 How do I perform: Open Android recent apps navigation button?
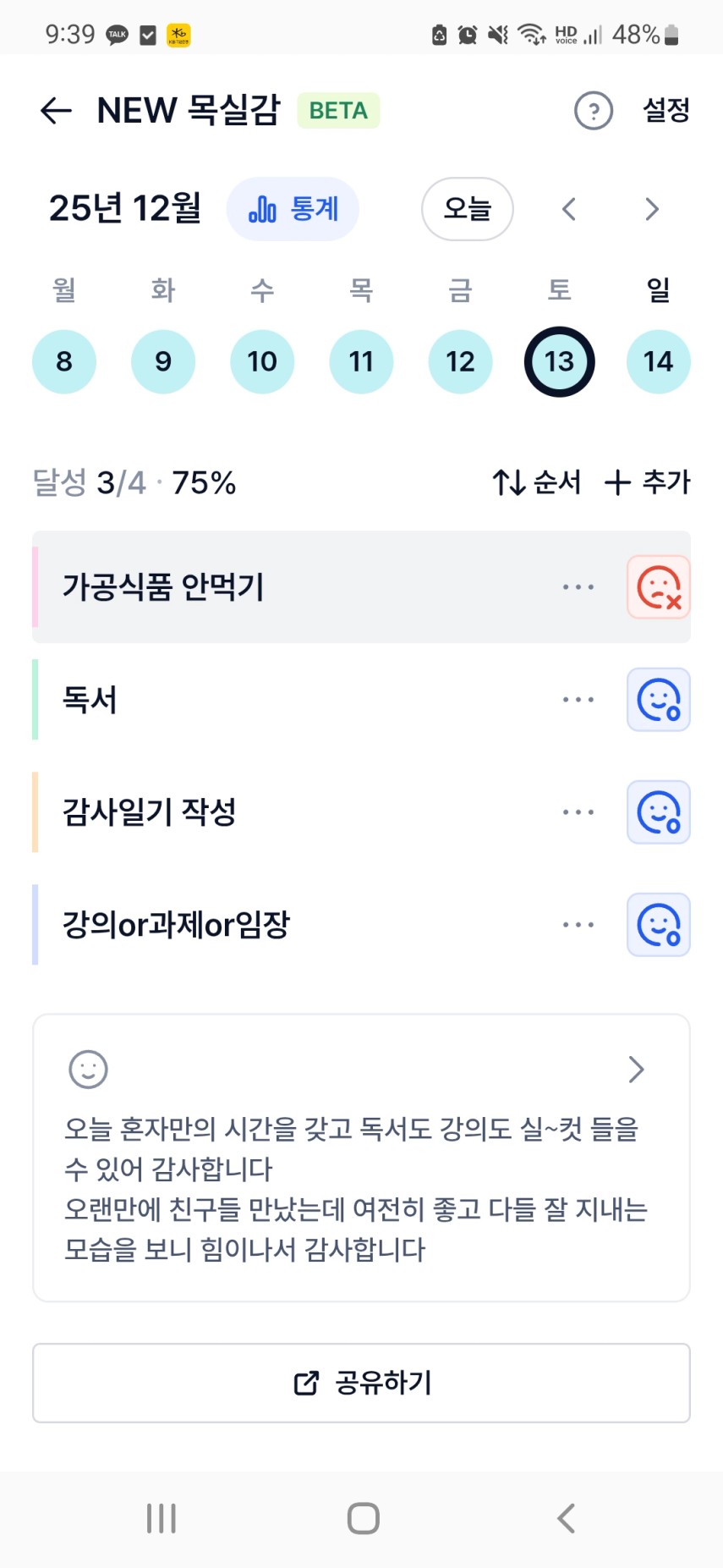point(161,1518)
